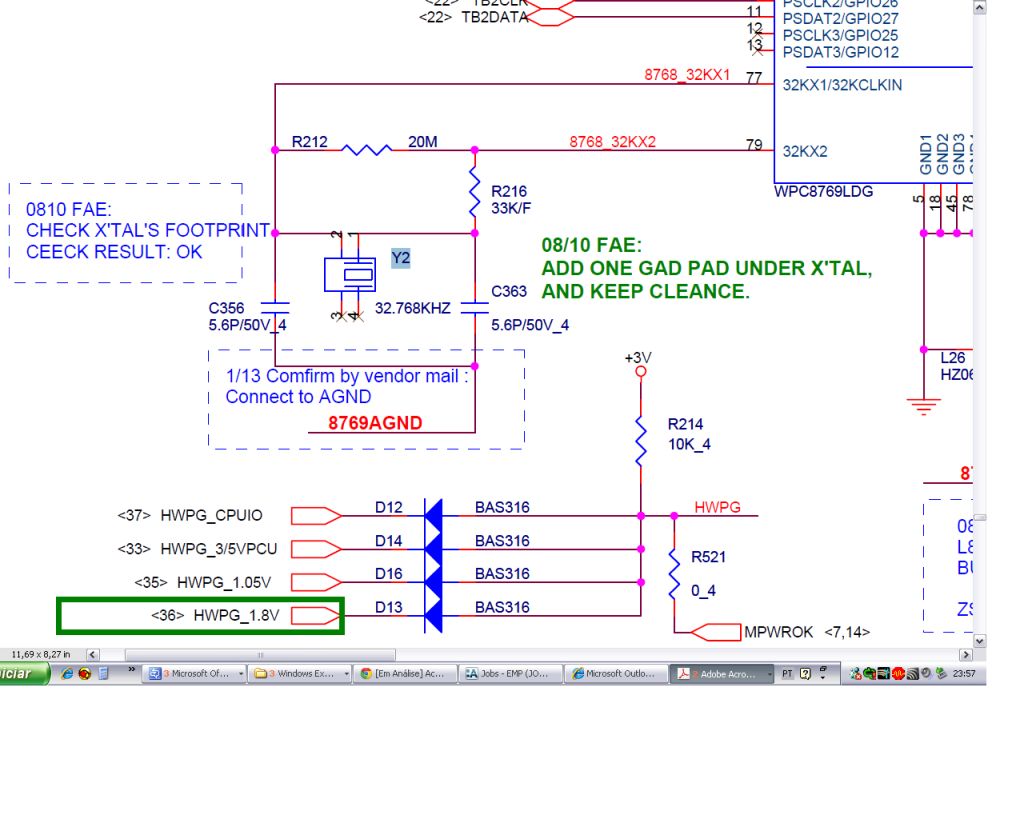The image size is (1024, 819).
Task: Click the HWPG_1.05V signal label
Action: point(224,582)
